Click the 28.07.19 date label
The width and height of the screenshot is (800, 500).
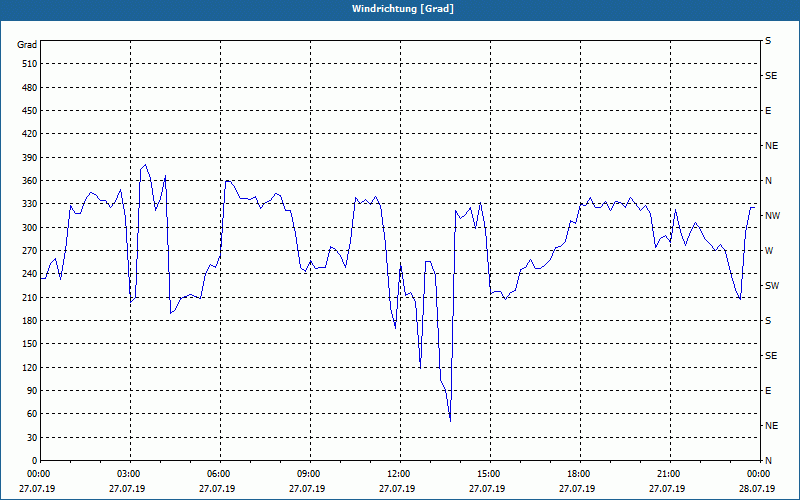tap(757, 489)
